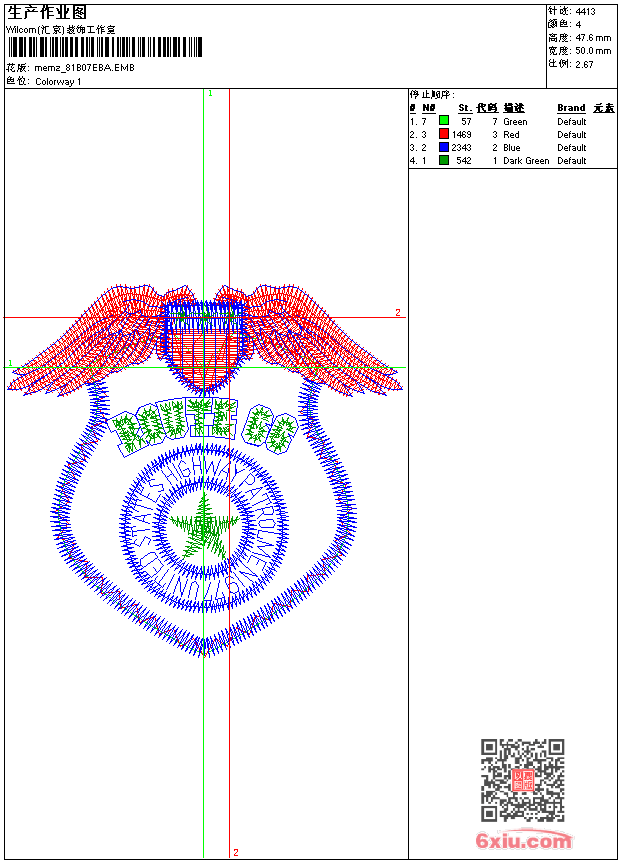This screenshot has height=860, width=620.
Task: Click the Colorway 1 label
Action: coord(58,82)
